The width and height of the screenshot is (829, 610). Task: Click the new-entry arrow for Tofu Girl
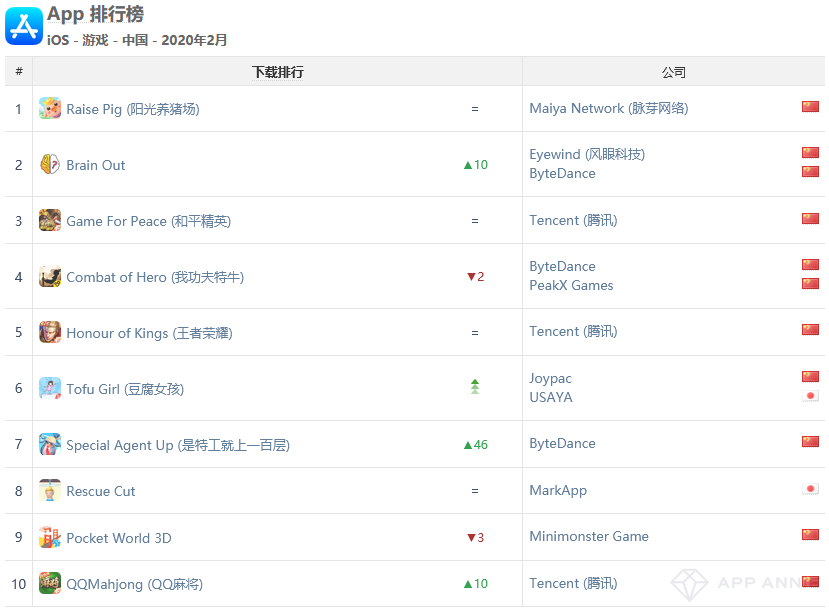(475, 387)
